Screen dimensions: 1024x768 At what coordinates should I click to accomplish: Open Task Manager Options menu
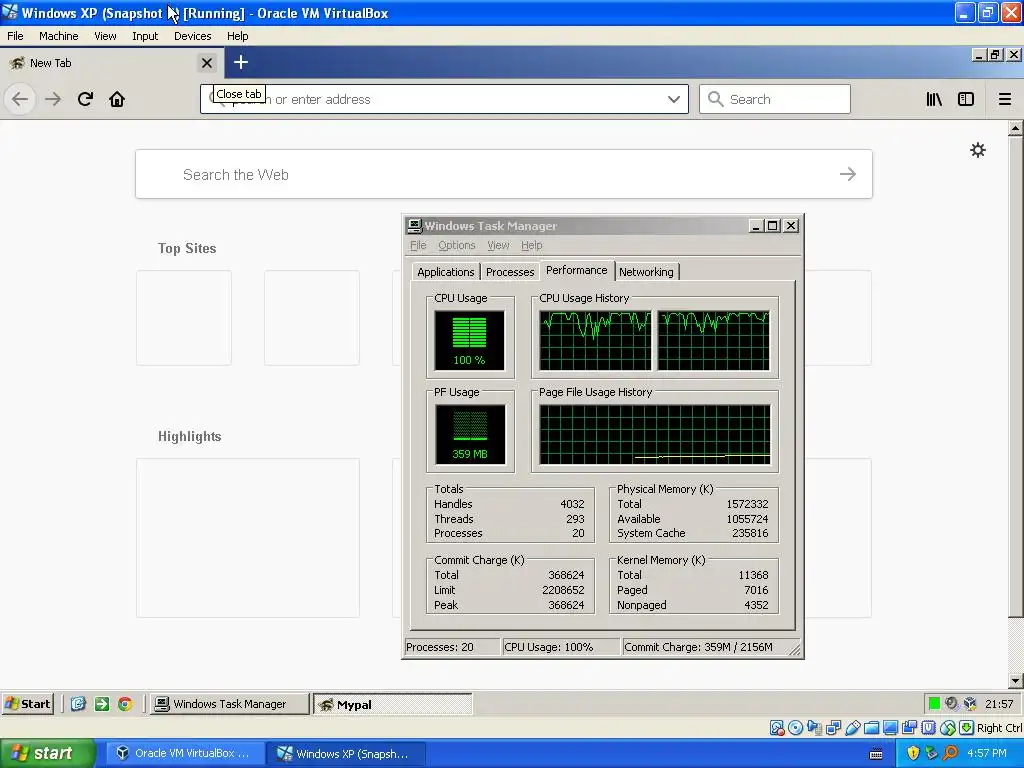456,245
